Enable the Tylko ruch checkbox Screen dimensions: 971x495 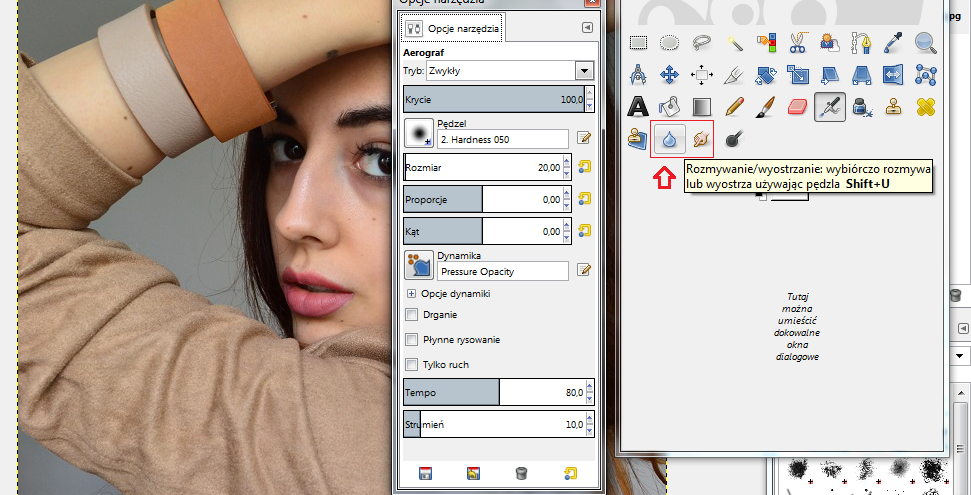[411, 364]
